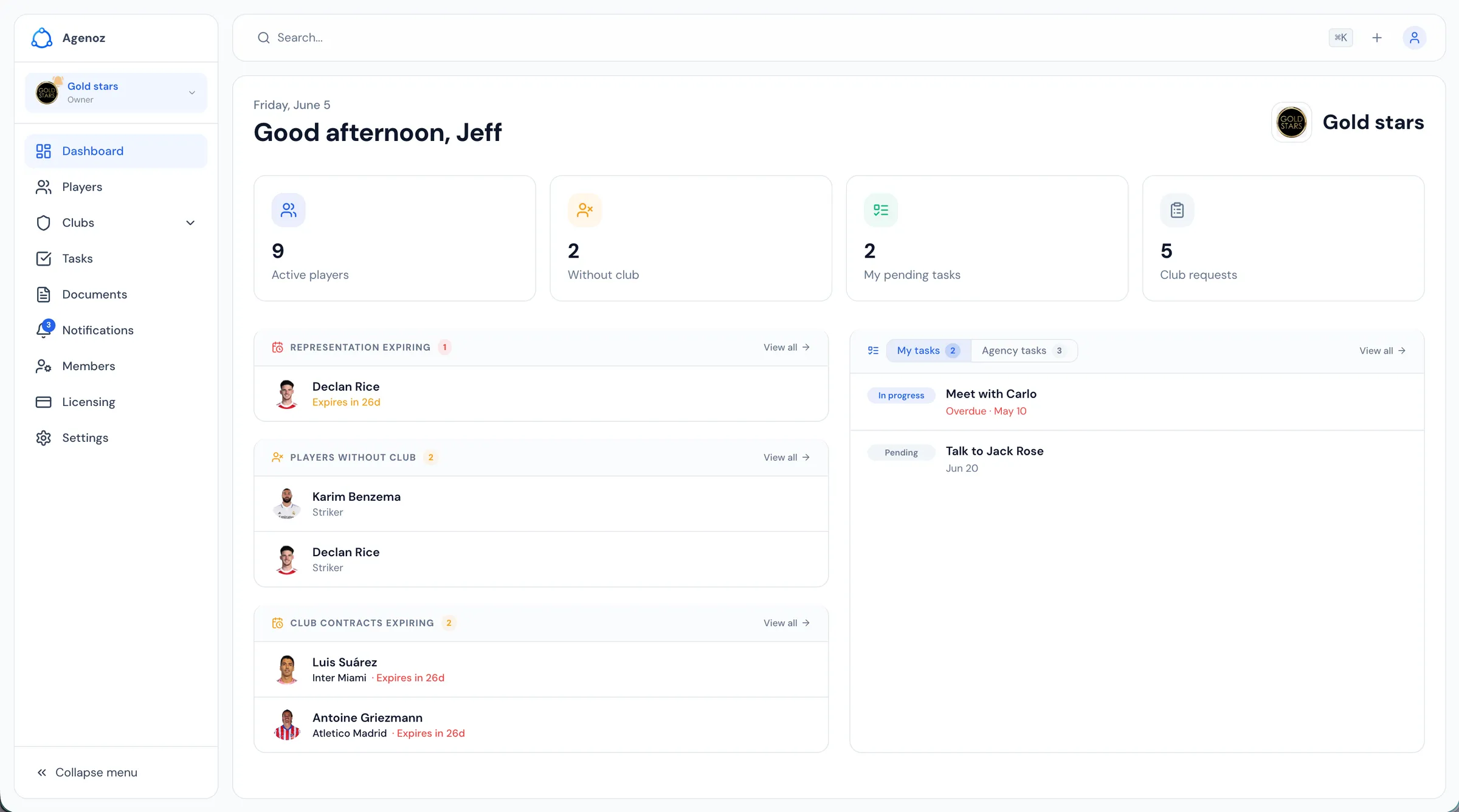
Task: Click the My pending tasks card icon
Action: (x=880, y=210)
